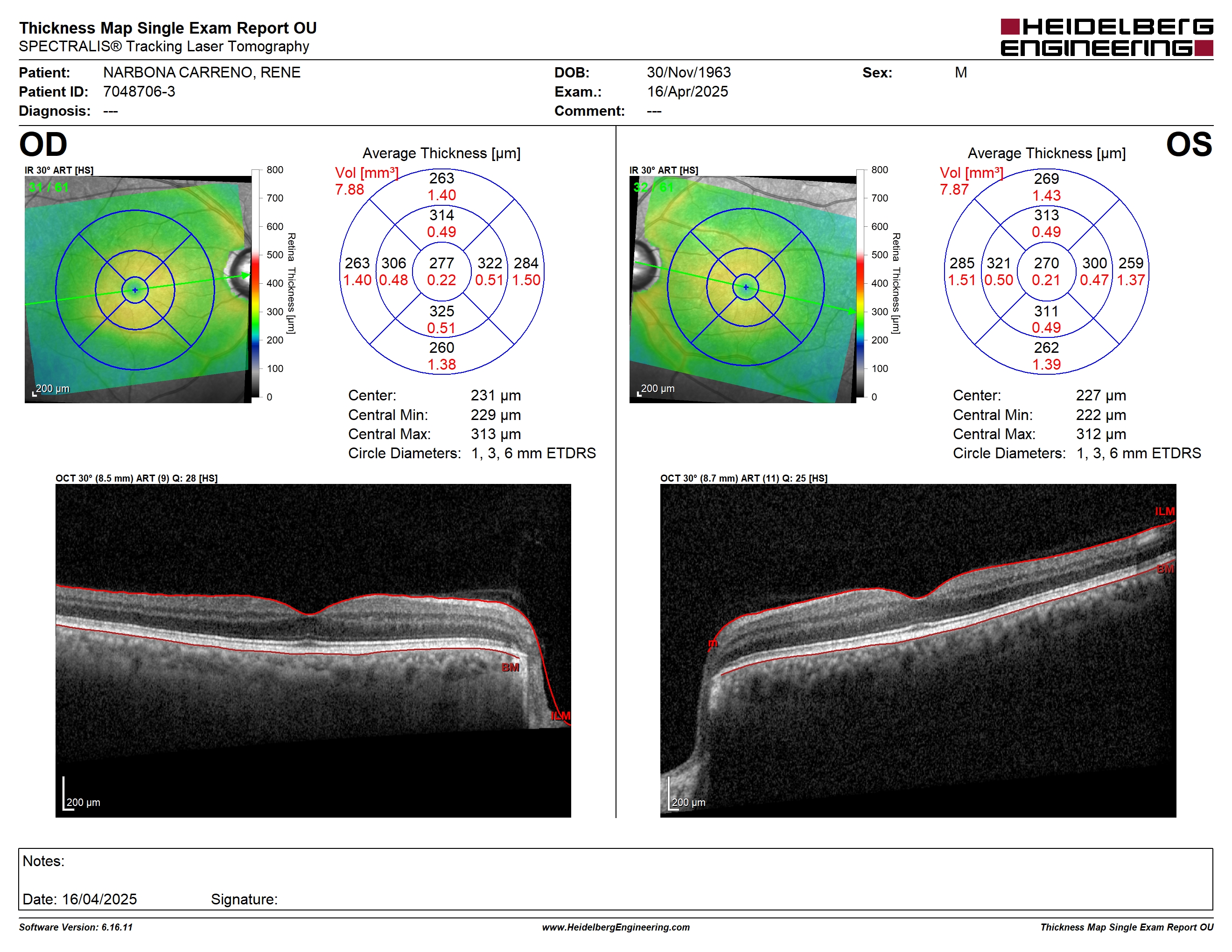Click OS outer superior thickness 269
This screenshot has height=952, width=1232.
click(x=1046, y=179)
